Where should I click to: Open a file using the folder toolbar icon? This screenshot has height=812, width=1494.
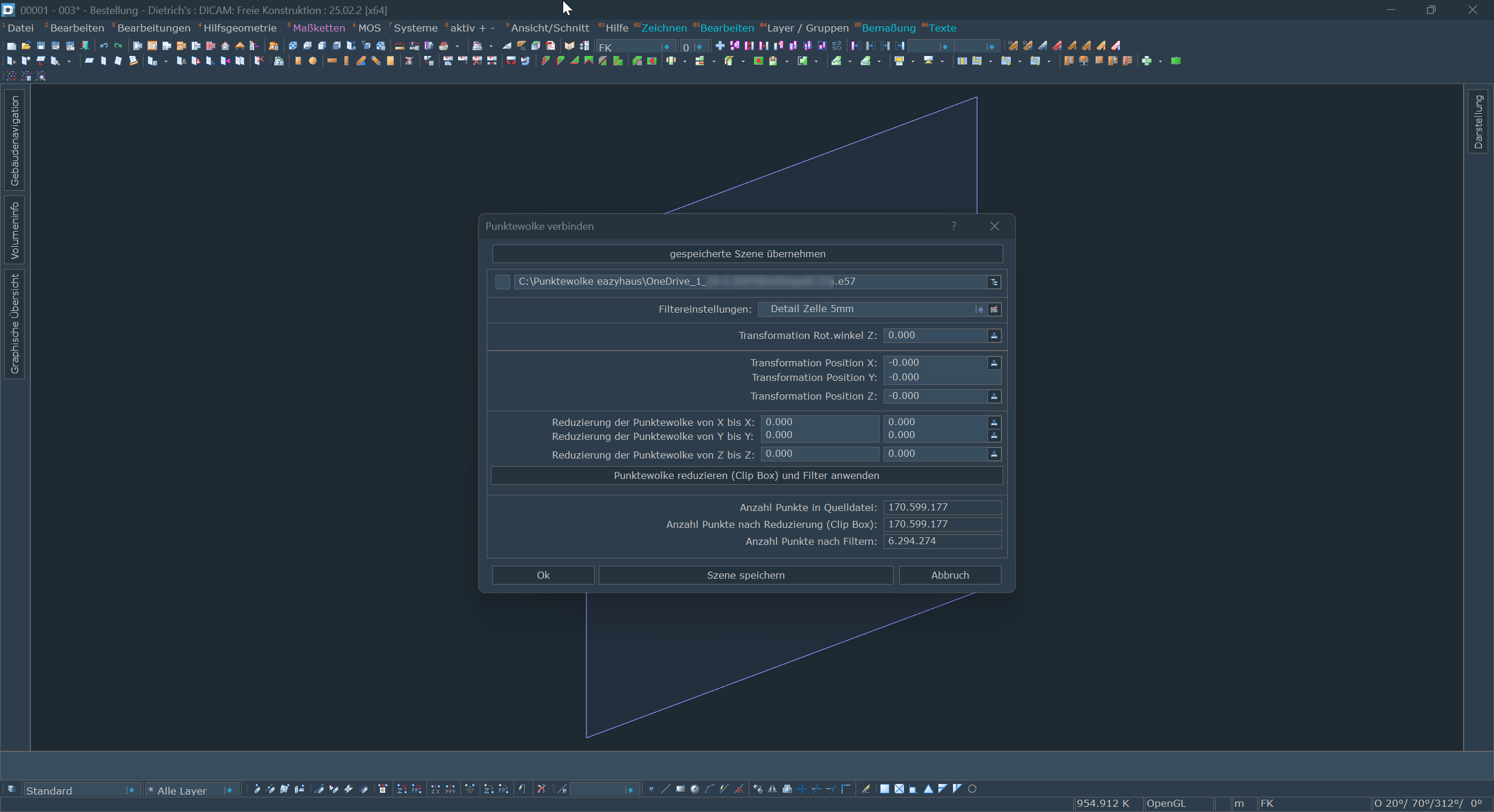coord(26,46)
